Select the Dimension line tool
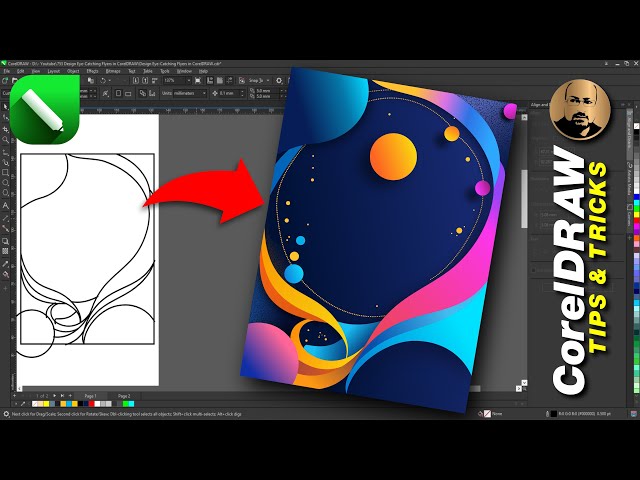This screenshot has width=640, height=480. pos(5,218)
